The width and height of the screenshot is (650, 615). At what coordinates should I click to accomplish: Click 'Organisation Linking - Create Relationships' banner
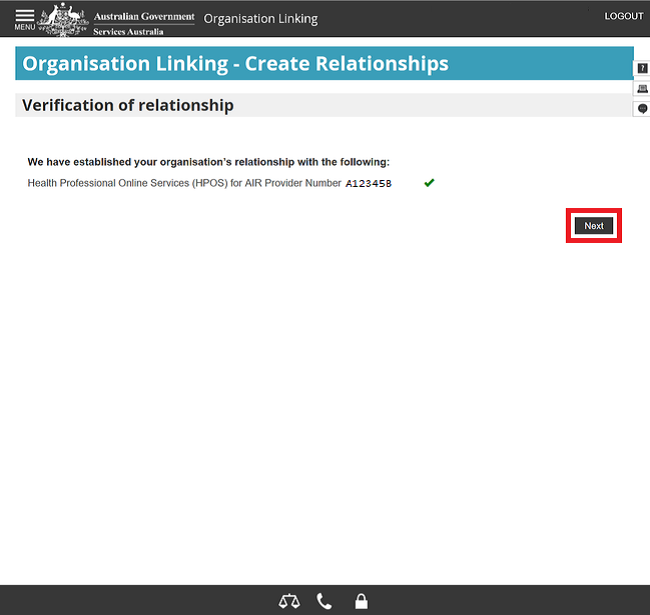324,63
